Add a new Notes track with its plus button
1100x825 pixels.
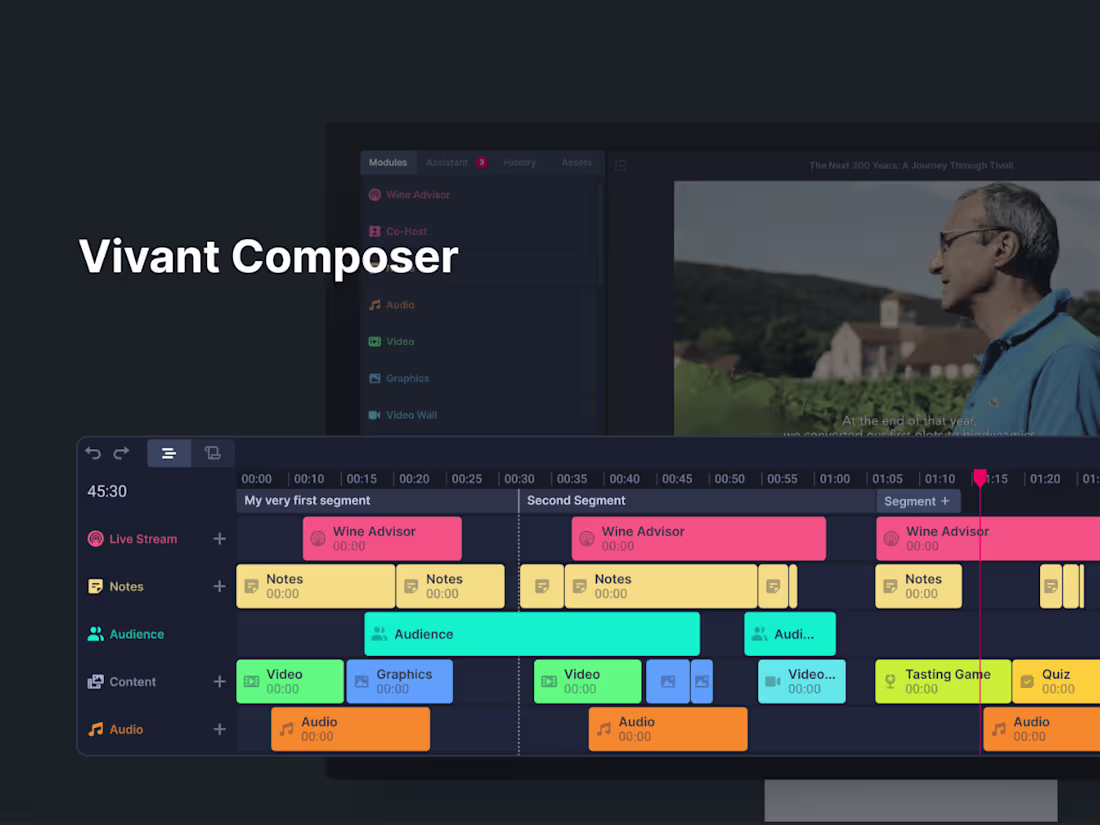click(x=219, y=586)
